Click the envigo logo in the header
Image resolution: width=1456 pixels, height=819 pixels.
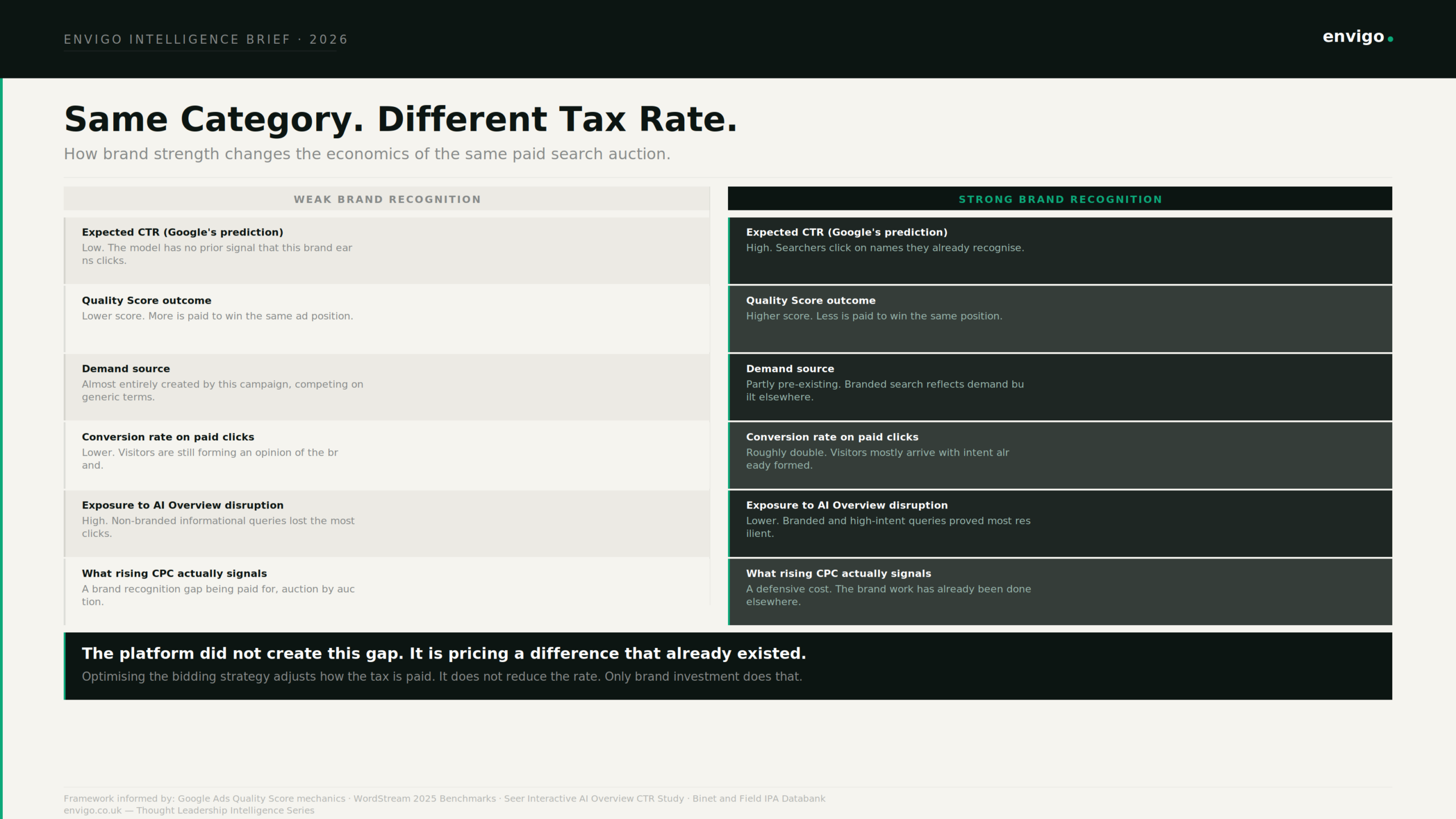point(1357,37)
